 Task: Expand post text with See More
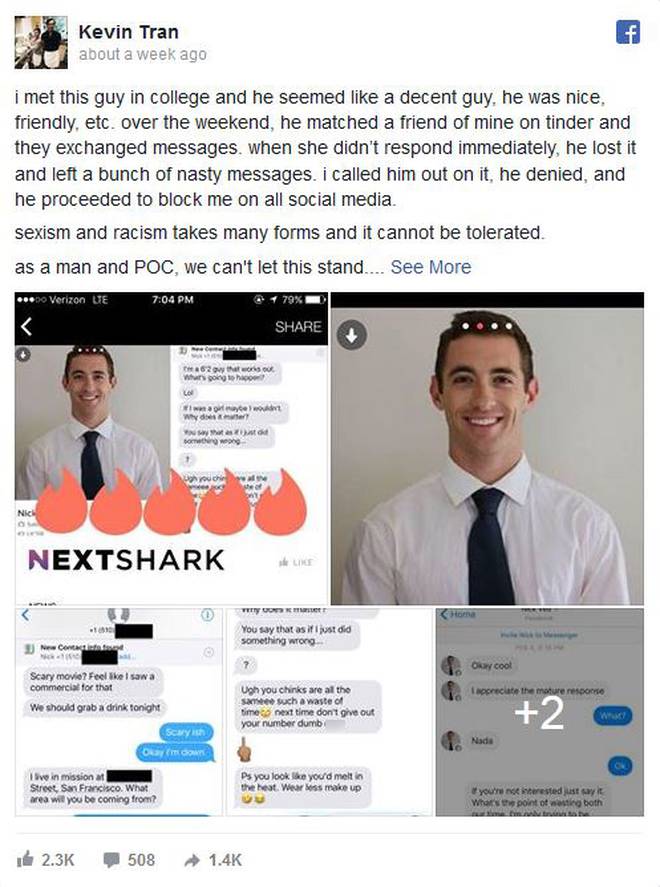click(x=430, y=267)
